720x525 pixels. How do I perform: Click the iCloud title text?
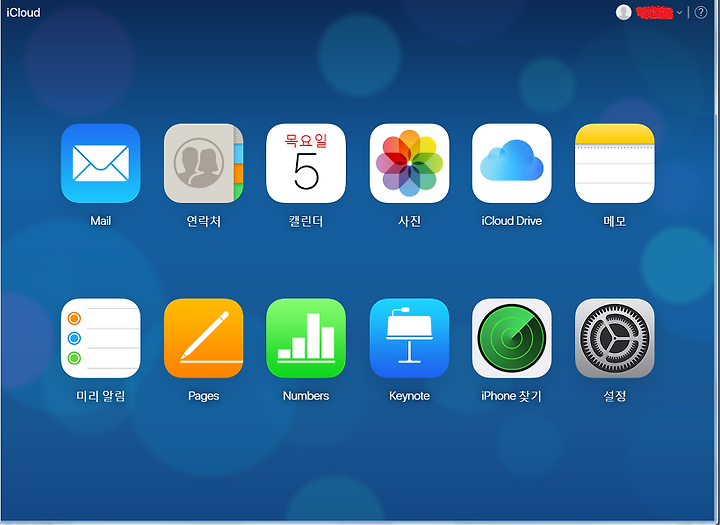coord(23,12)
